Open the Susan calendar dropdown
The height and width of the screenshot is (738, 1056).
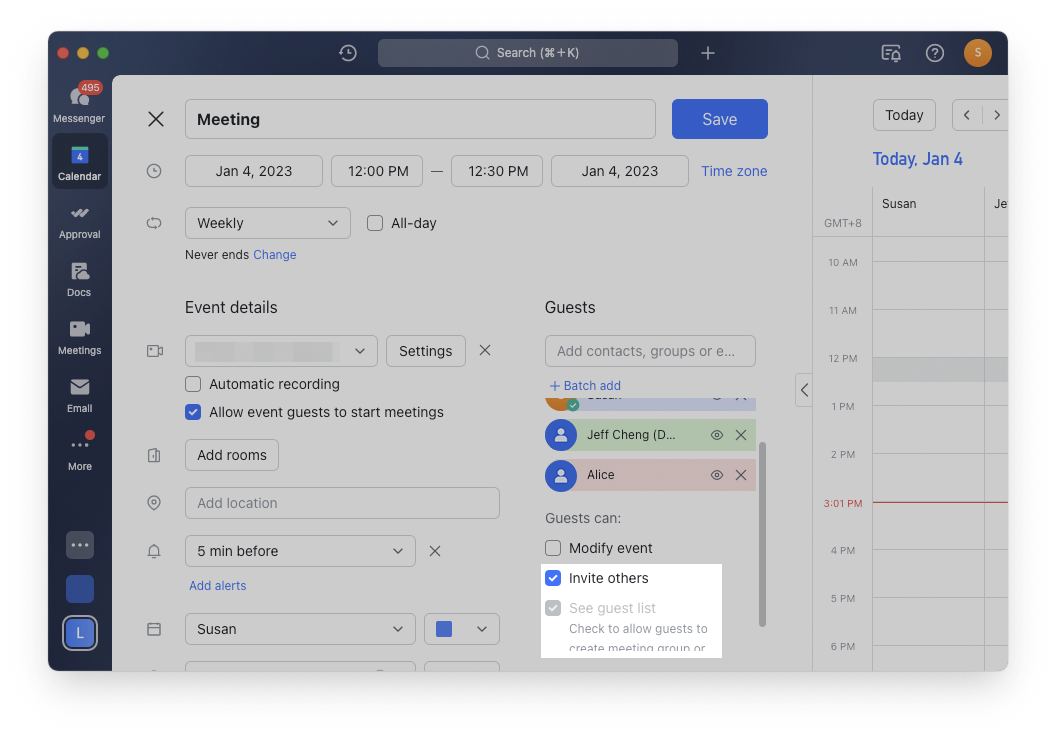(299, 629)
